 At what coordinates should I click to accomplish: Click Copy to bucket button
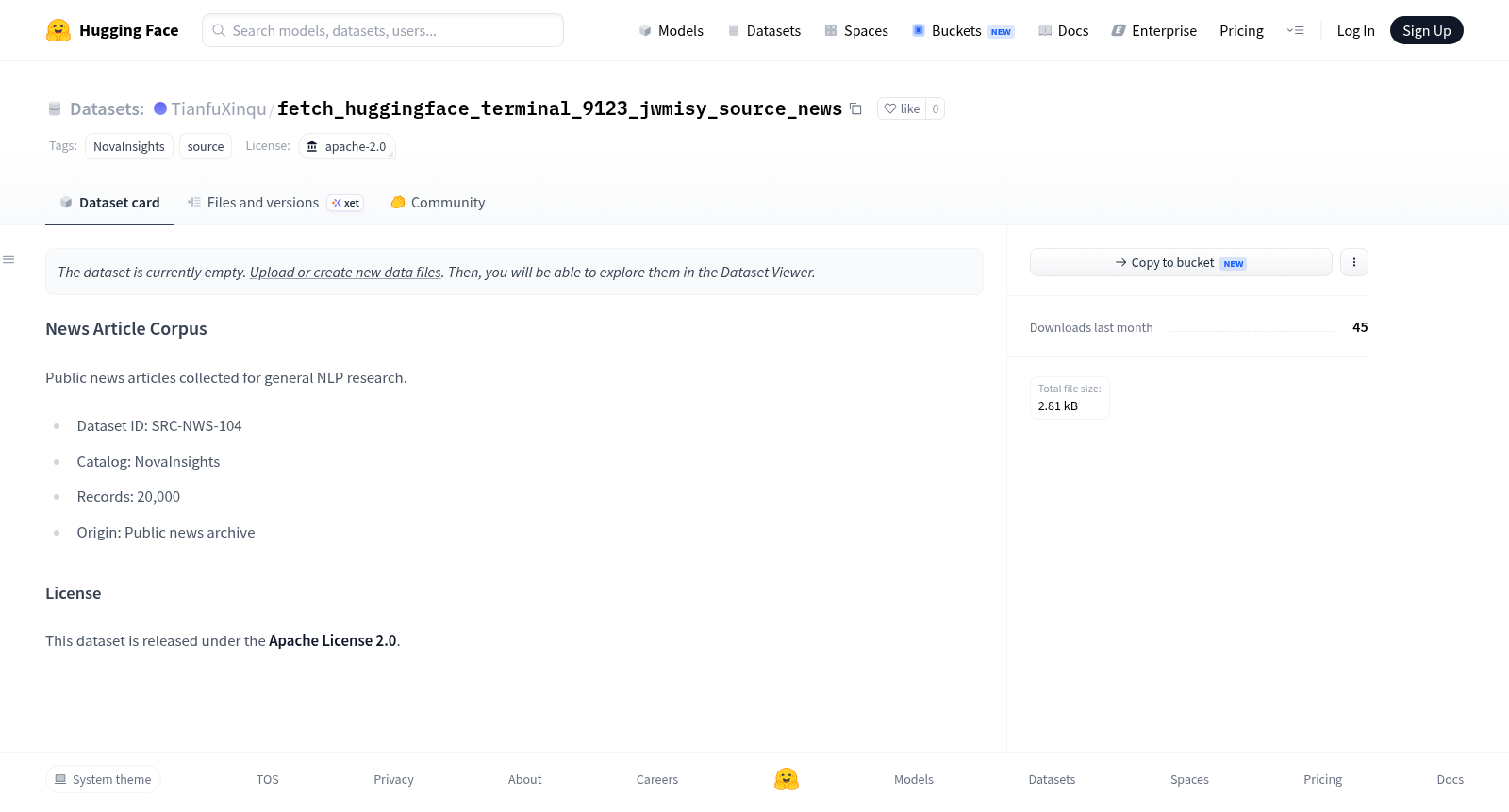[1181, 262]
